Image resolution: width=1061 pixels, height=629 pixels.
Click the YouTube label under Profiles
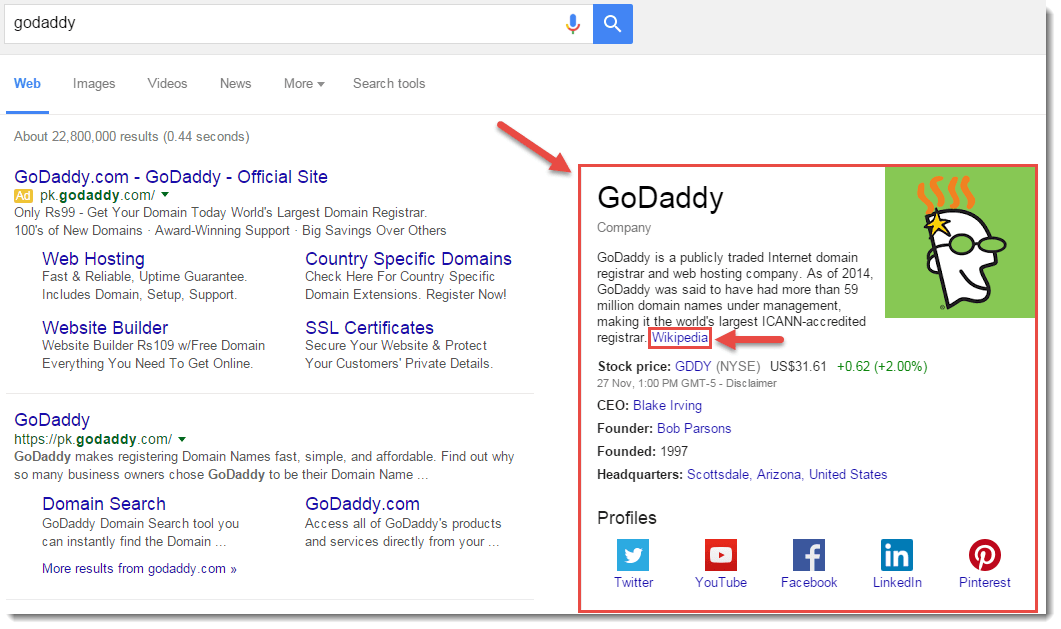[x=721, y=582]
